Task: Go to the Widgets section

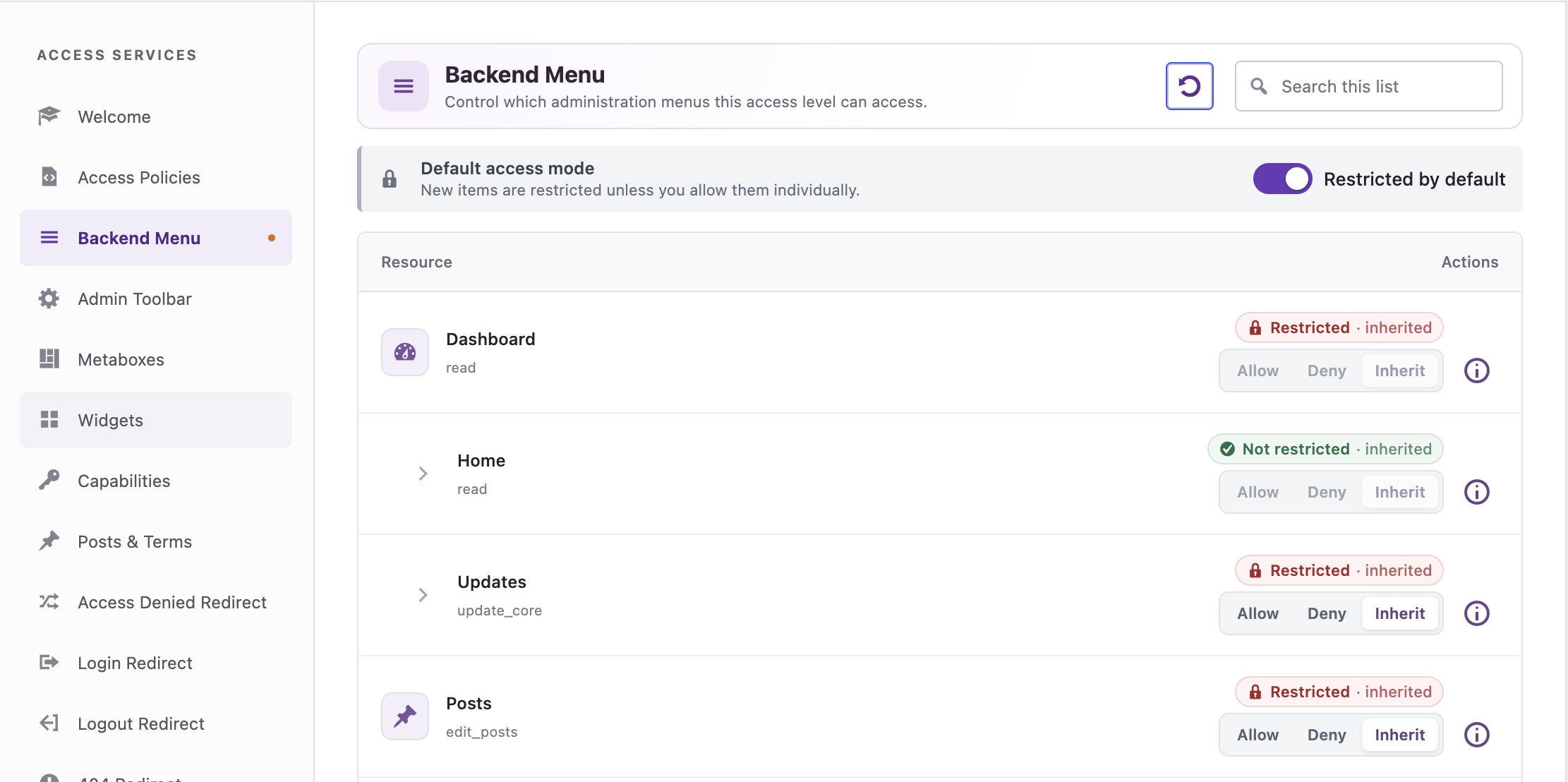Action: pyautogui.click(x=156, y=420)
